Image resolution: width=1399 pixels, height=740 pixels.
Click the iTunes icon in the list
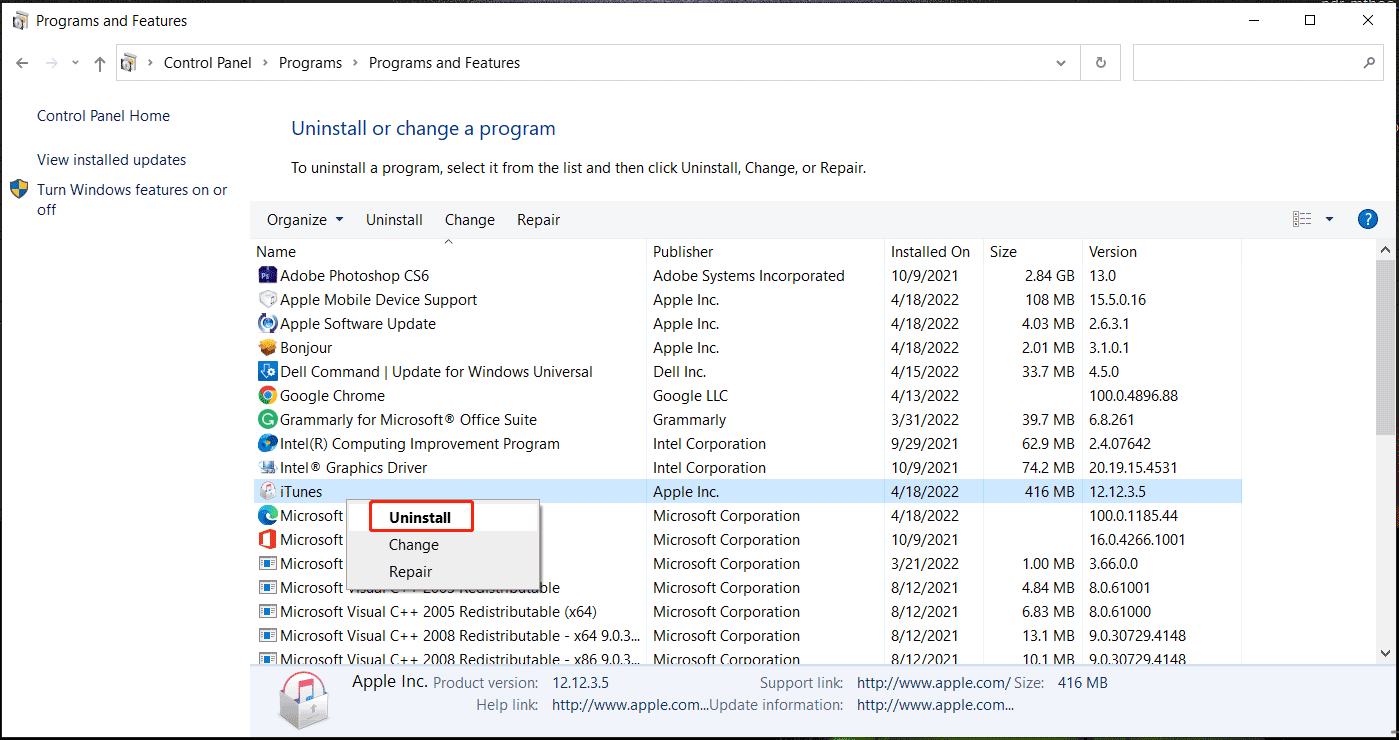pos(267,491)
